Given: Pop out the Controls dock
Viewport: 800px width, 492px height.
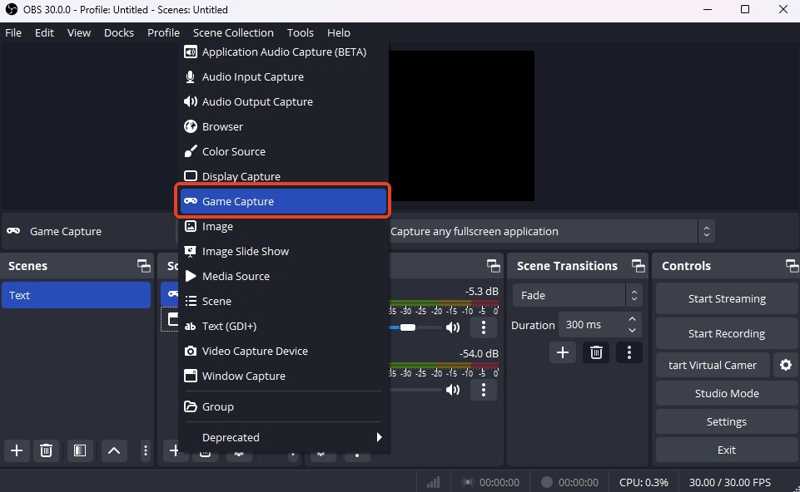Looking at the screenshot, I should pyautogui.click(x=792, y=266).
